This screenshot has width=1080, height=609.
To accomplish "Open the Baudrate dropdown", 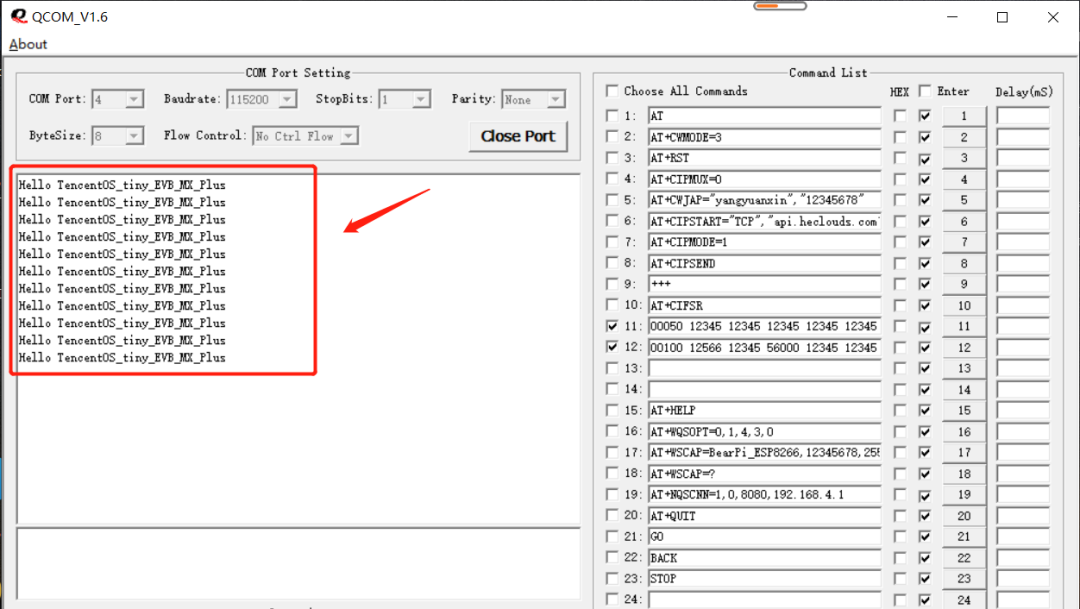I will [x=287, y=99].
